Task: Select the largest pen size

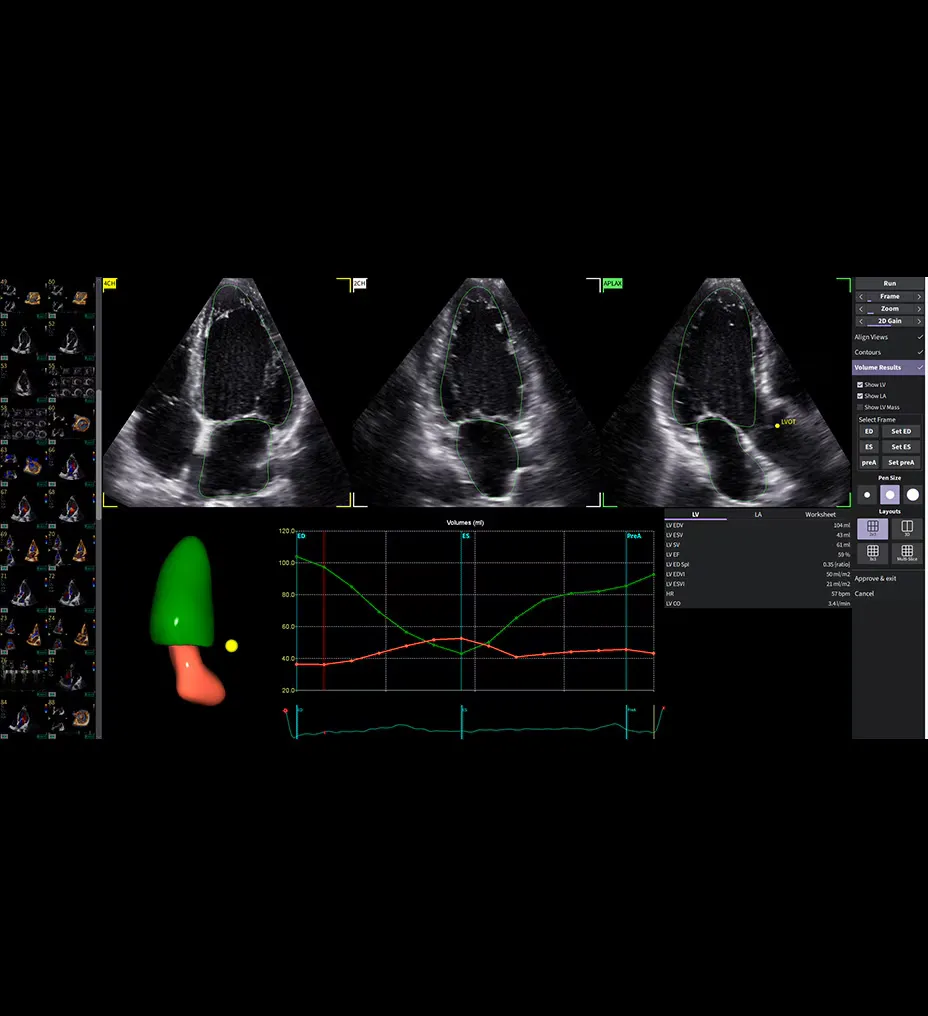Action: click(912, 495)
